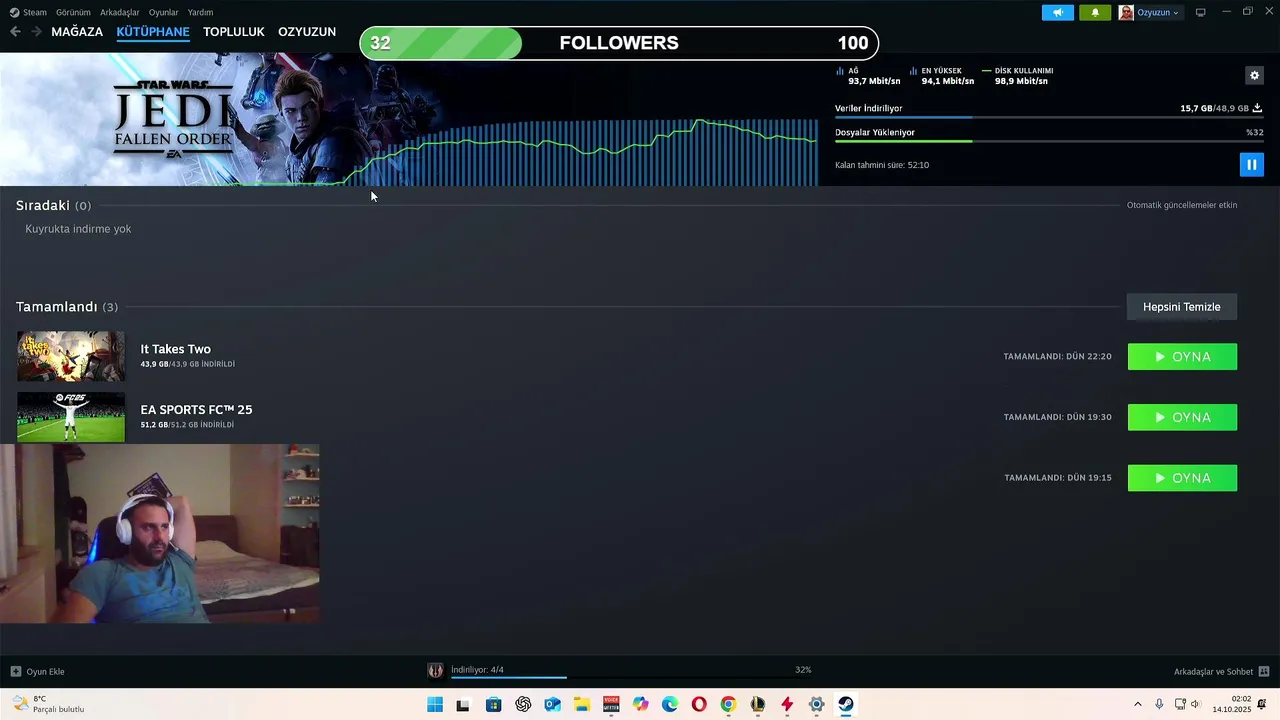The width and height of the screenshot is (1280, 720).
Task: Click Kalan tahmini süre: 52:10 text
Action: (x=882, y=165)
